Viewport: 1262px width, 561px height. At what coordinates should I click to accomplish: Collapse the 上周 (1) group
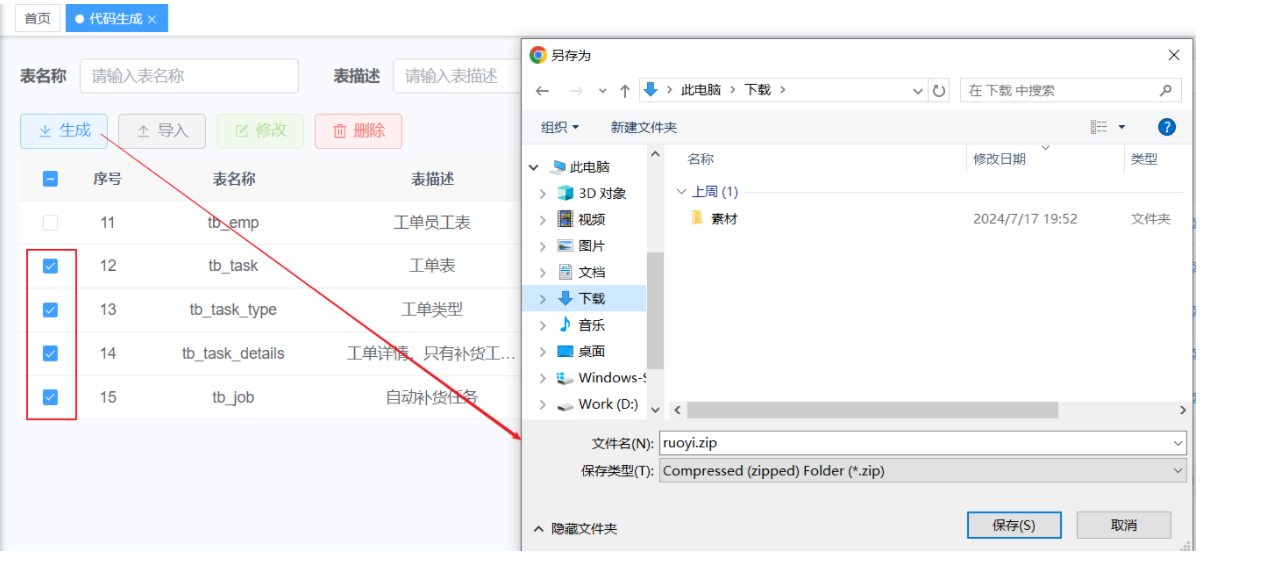tap(681, 192)
